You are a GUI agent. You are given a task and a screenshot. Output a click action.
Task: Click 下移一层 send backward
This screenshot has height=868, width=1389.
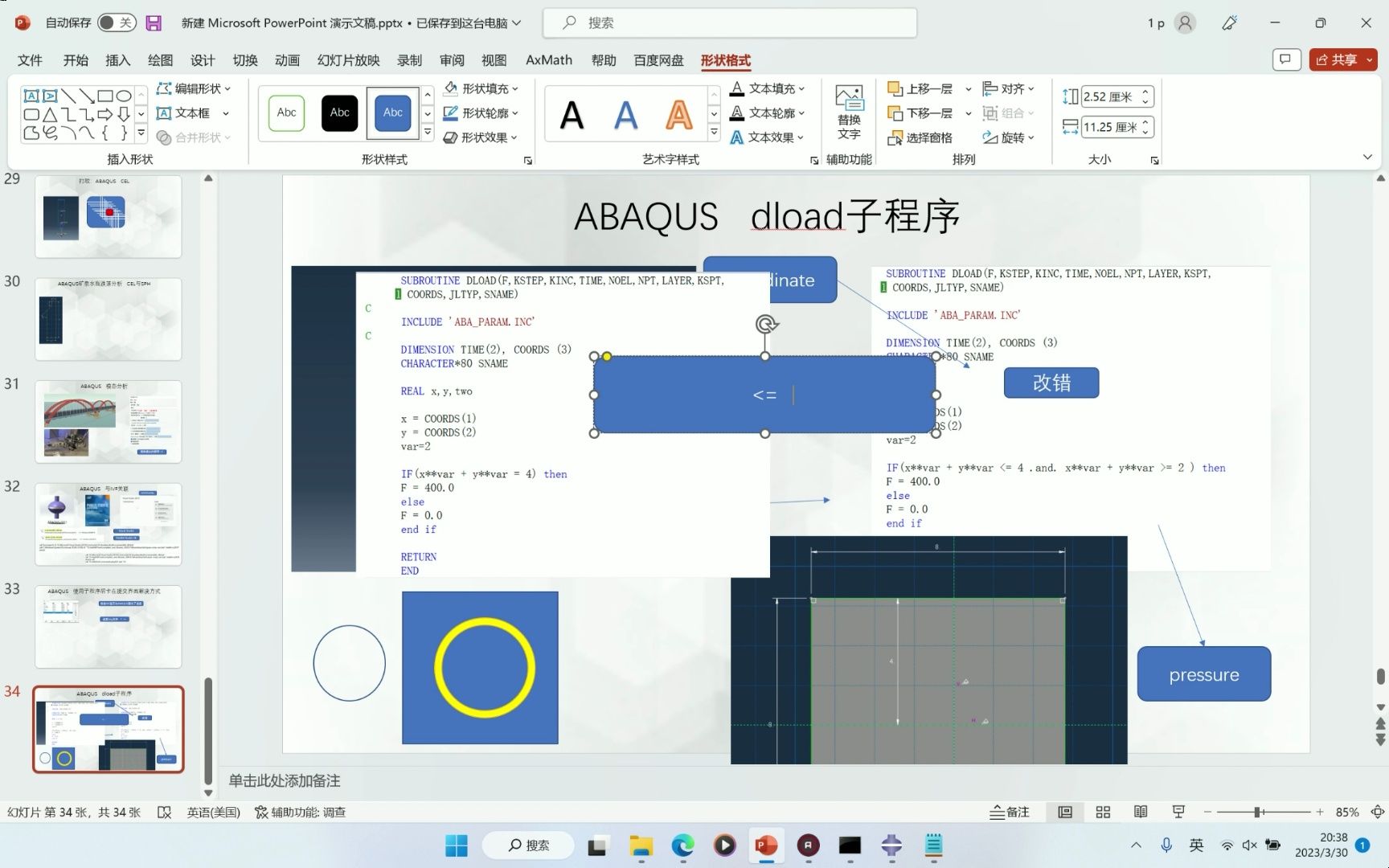tap(920, 113)
